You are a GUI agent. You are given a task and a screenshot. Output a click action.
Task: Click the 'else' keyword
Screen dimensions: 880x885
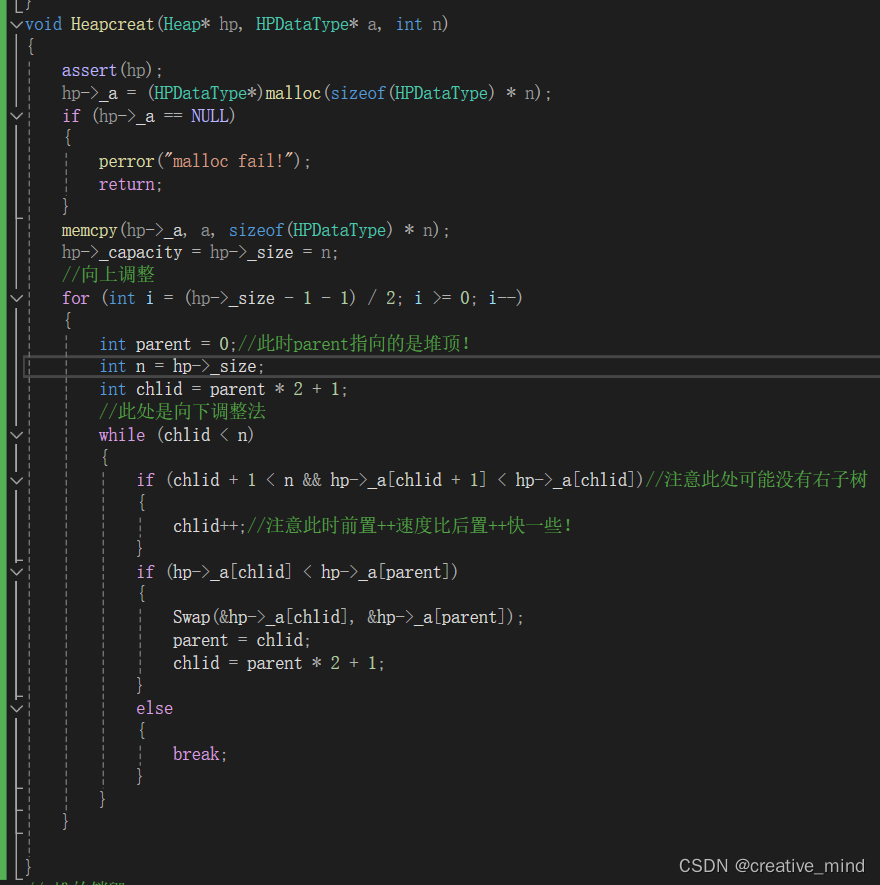pos(154,709)
